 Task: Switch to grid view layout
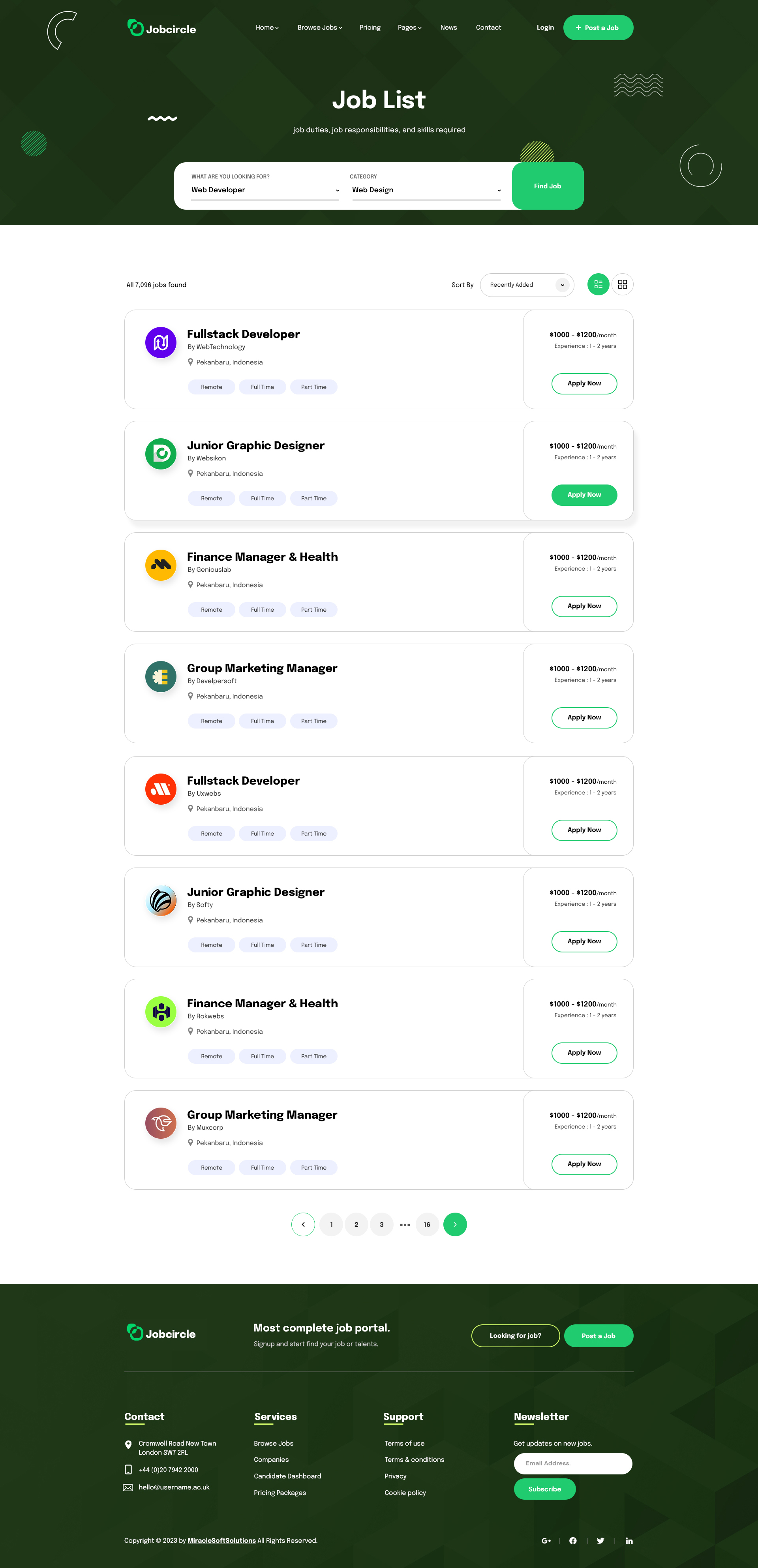pyautogui.click(x=622, y=284)
